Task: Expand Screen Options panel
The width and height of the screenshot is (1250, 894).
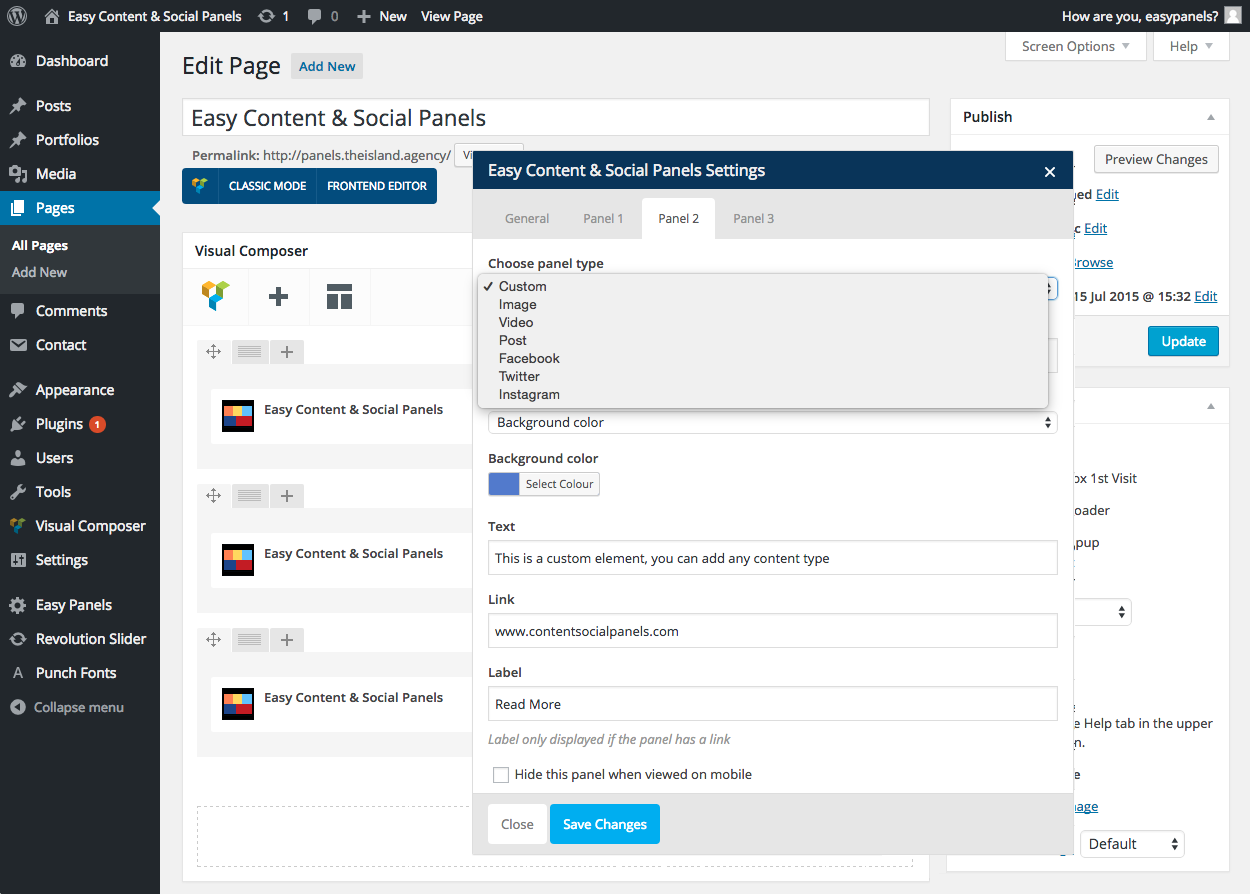Action: [x=1075, y=47]
